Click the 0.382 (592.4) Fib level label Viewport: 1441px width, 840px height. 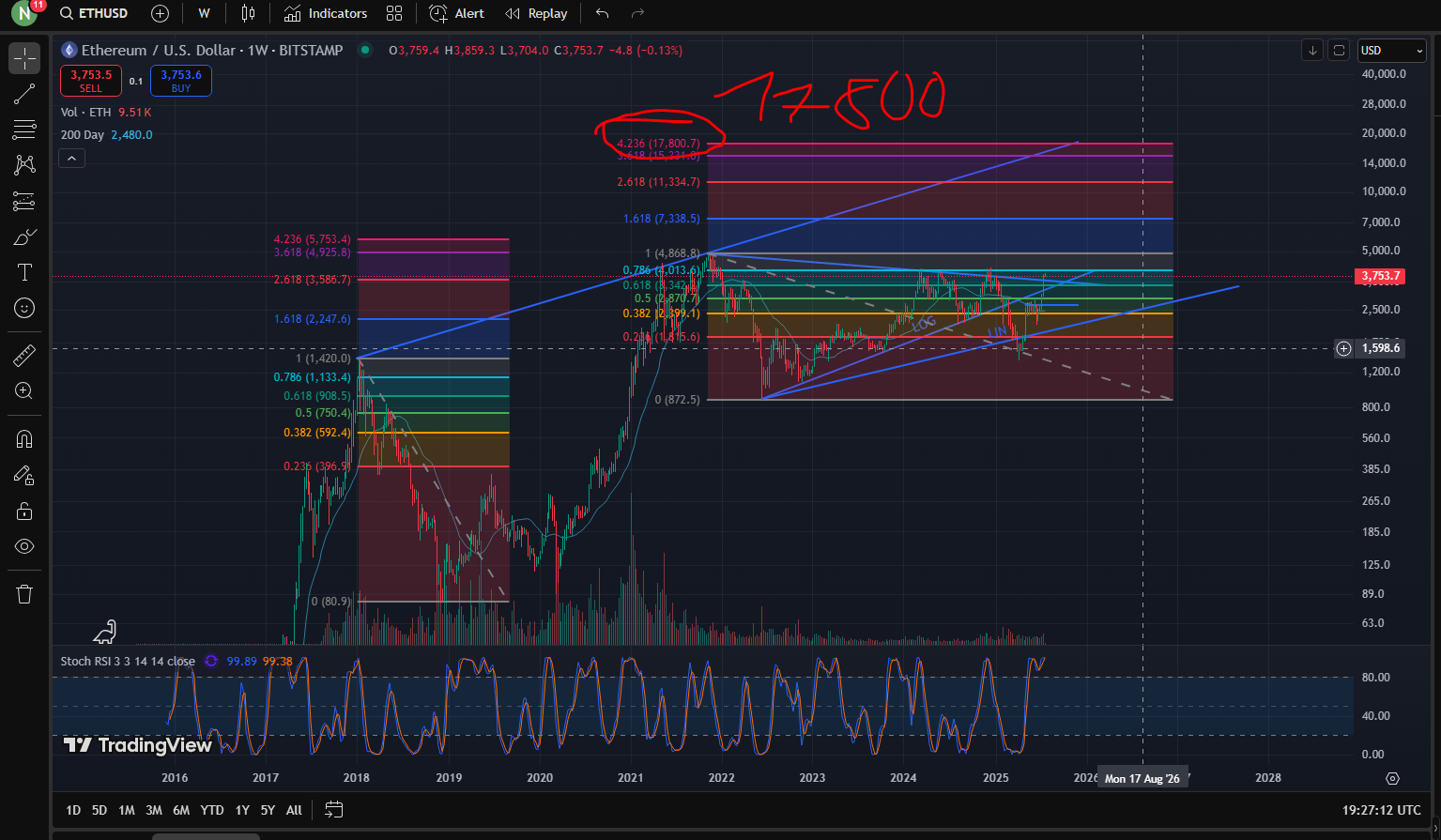(317, 433)
